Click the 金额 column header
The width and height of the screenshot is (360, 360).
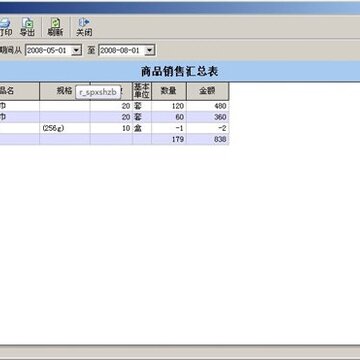tap(208, 91)
